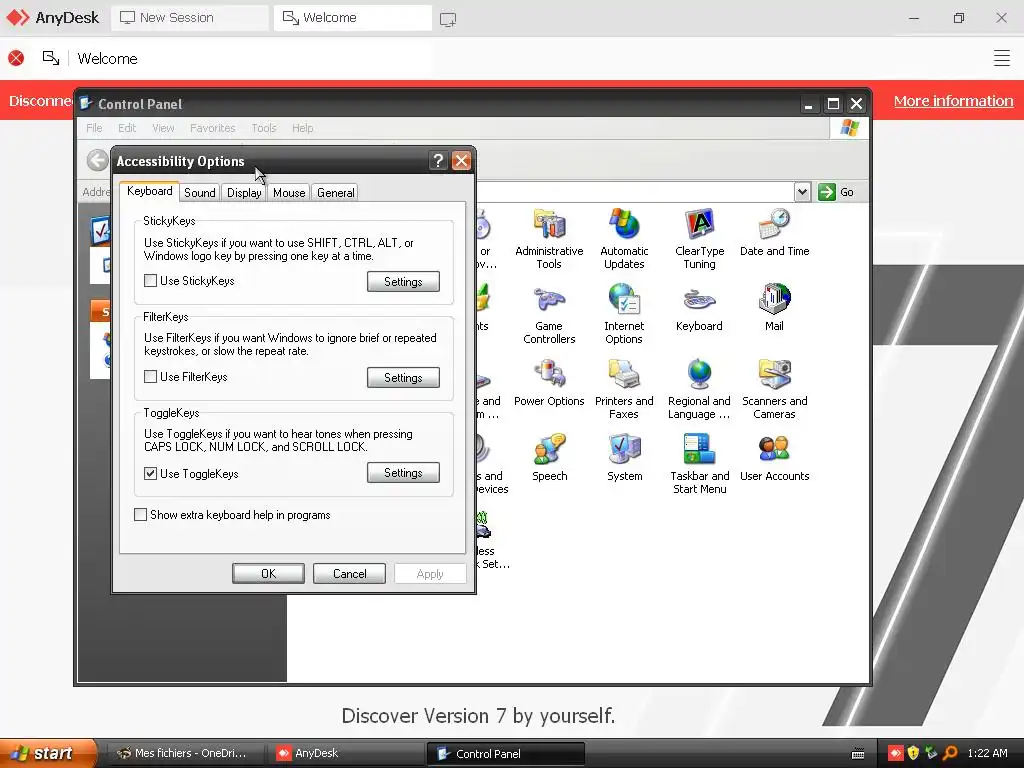The width and height of the screenshot is (1024, 768).
Task: Open Date and Time icon
Action: [x=774, y=232]
